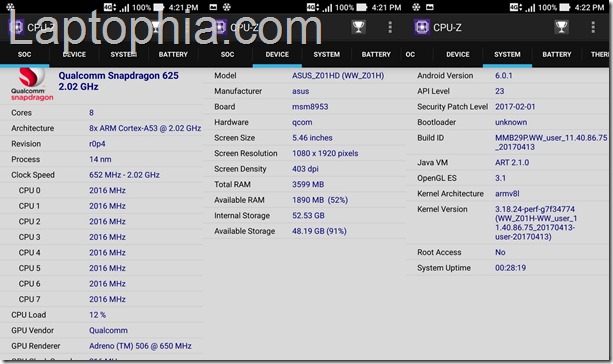Screen dimensions: 613x364
Task: Select Screen Density value '403 dpi'
Action: point(305,169)
